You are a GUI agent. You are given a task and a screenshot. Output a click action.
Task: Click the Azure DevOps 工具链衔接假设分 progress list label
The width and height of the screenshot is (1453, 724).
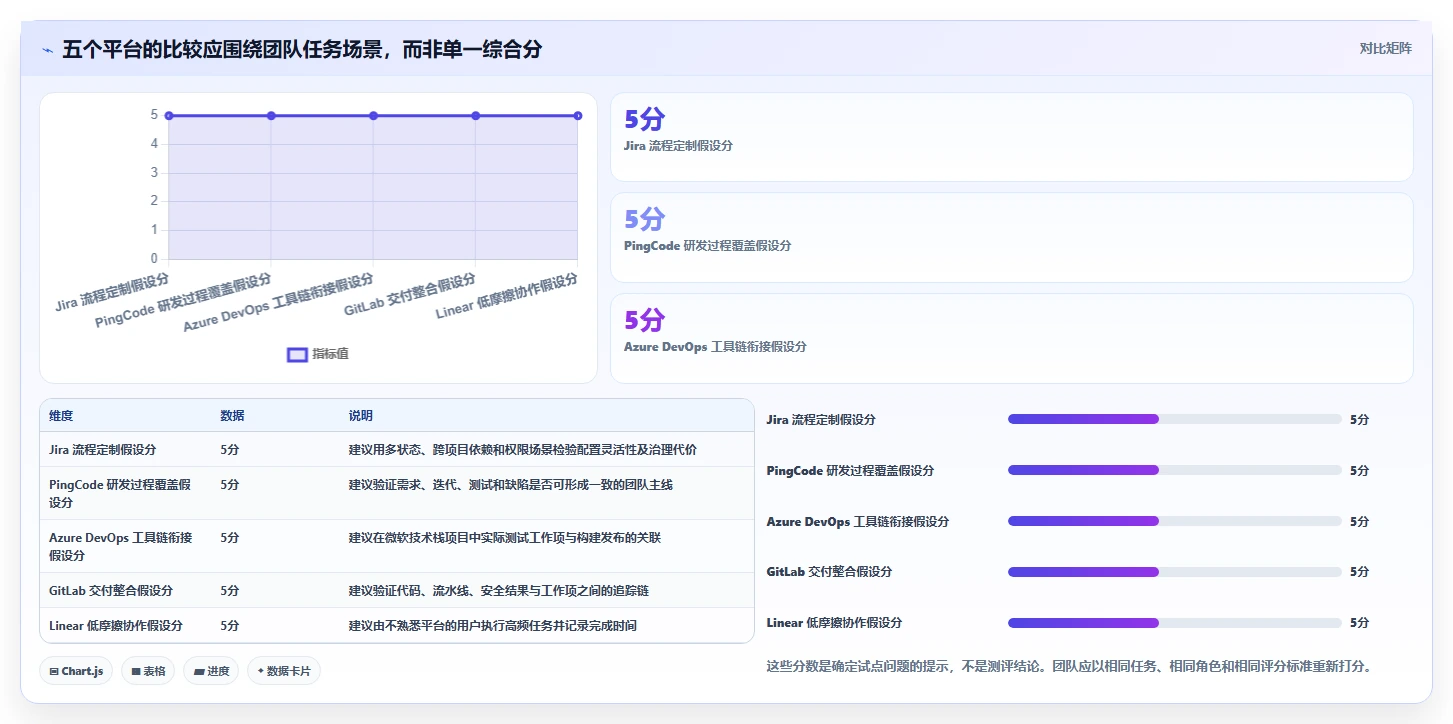(858, 522)
